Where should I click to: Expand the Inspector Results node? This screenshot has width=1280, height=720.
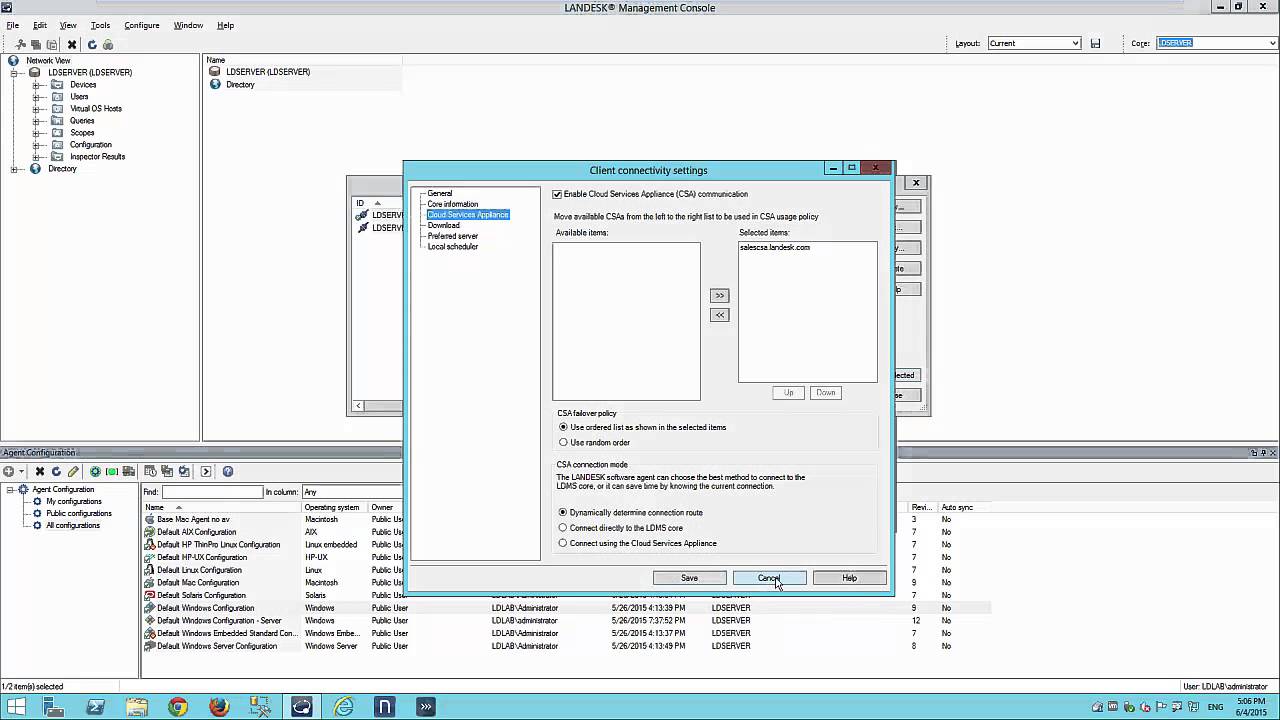point(37,156)
